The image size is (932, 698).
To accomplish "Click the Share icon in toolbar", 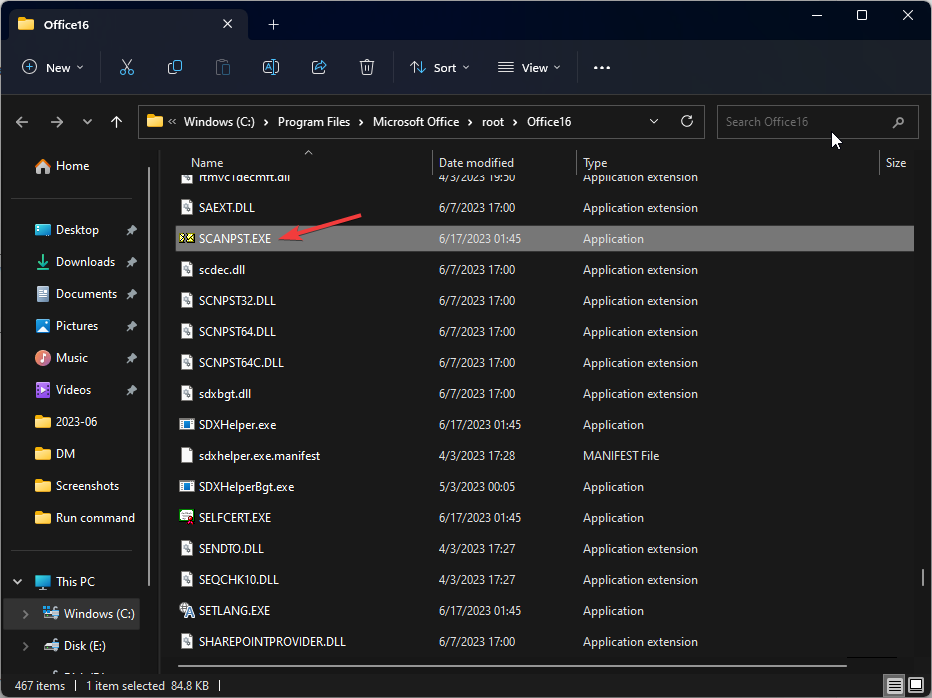I will (x=319, y=68).
